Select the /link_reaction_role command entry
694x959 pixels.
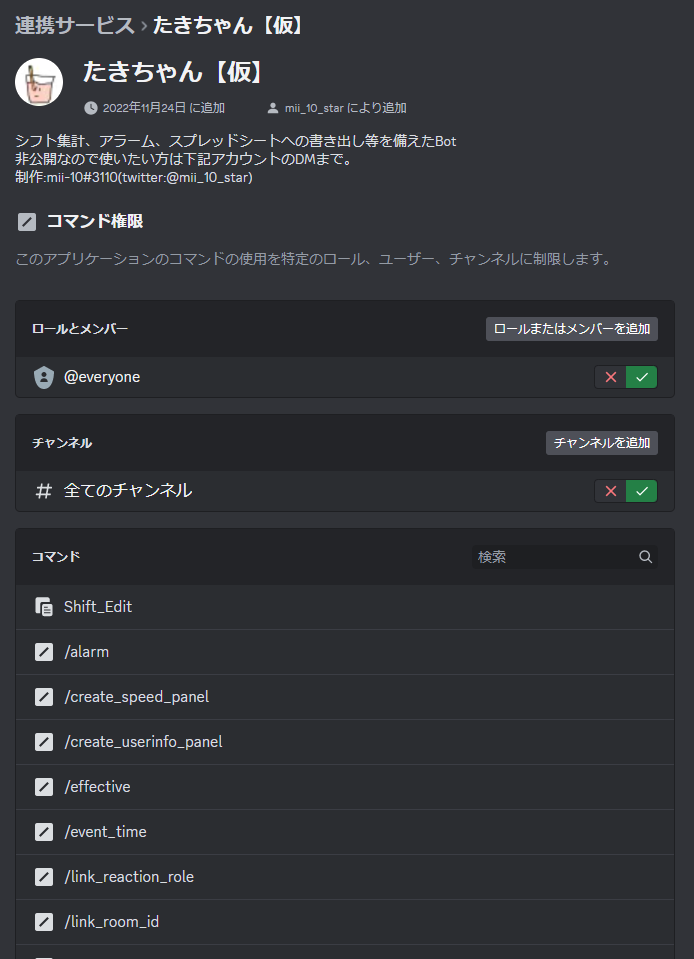coord(129,877)
